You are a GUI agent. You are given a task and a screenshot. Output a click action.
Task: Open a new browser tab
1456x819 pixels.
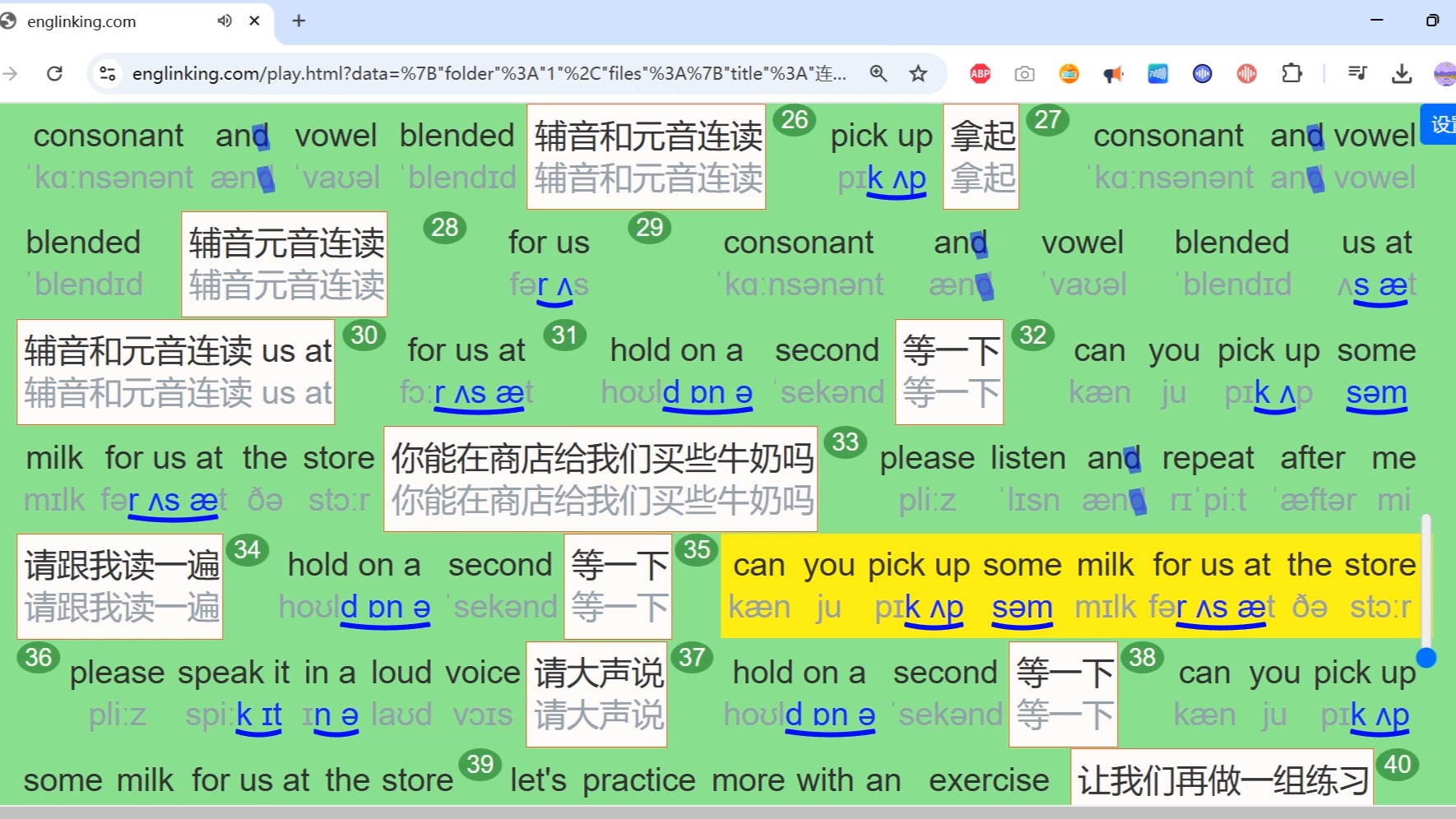pyautogui.click(x=299, y=21)
